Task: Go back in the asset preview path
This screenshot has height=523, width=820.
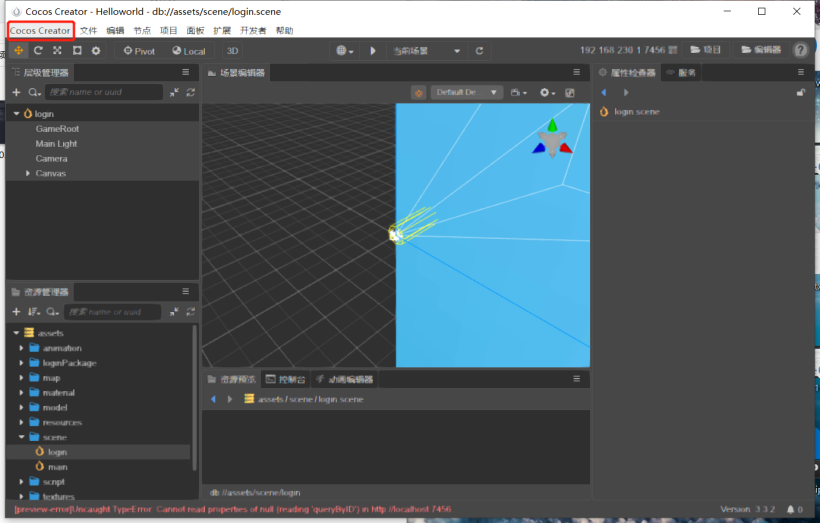Action: coord(213,399)
